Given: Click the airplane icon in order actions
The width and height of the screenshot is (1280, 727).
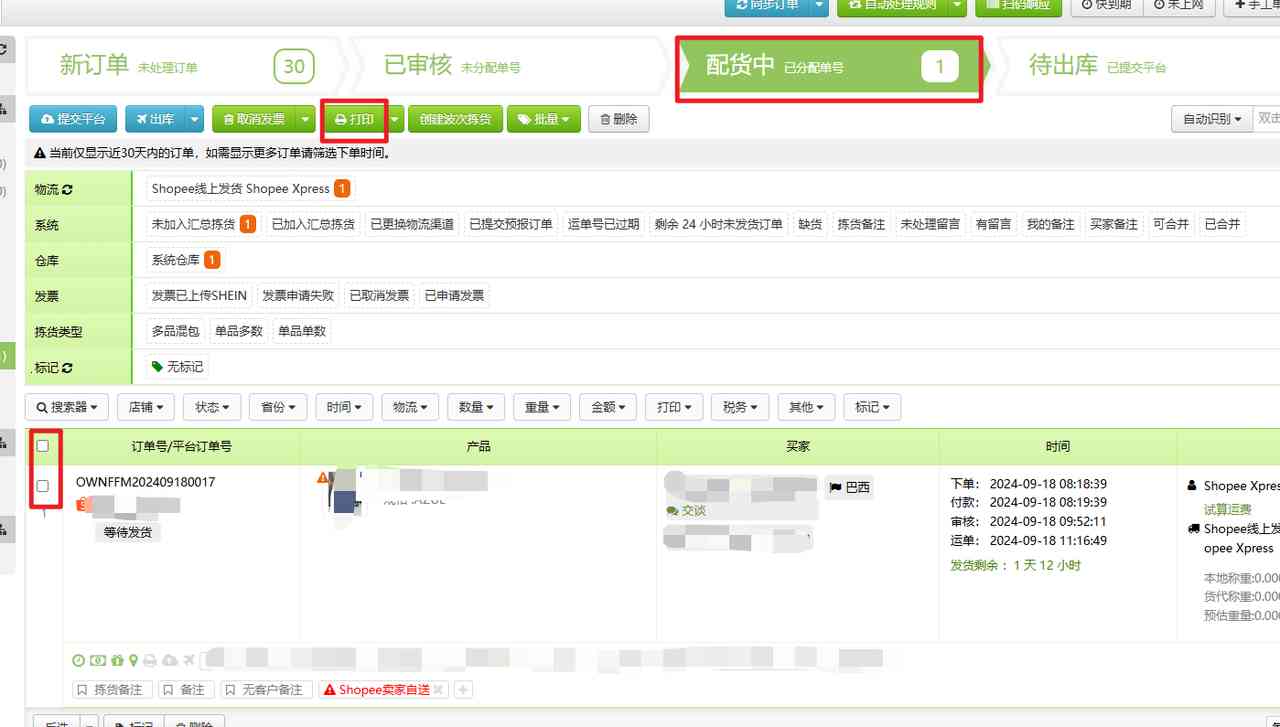Looking at the screenshot, I should (187, 660).
